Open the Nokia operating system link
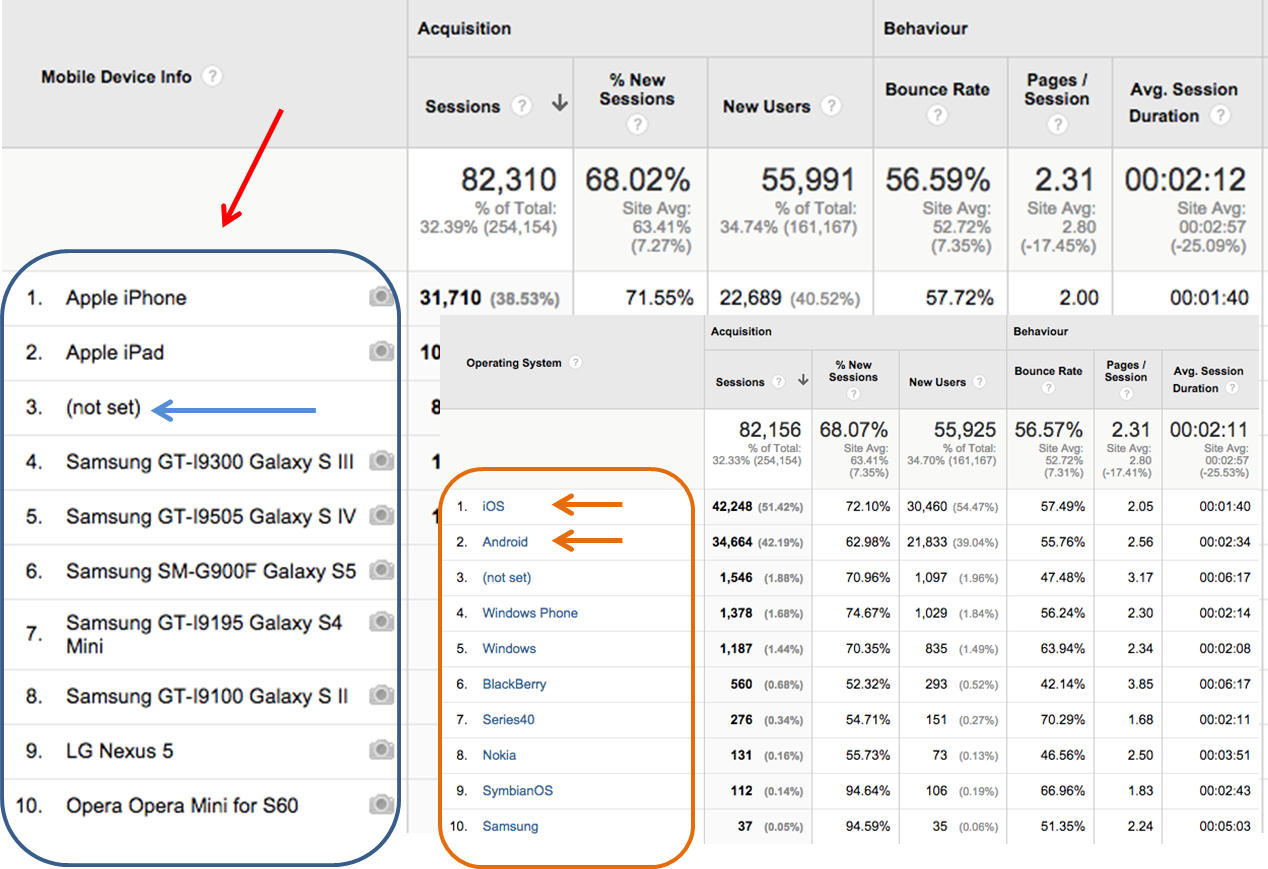This screenshot has height=869, width=1268. tap(499, 755)
